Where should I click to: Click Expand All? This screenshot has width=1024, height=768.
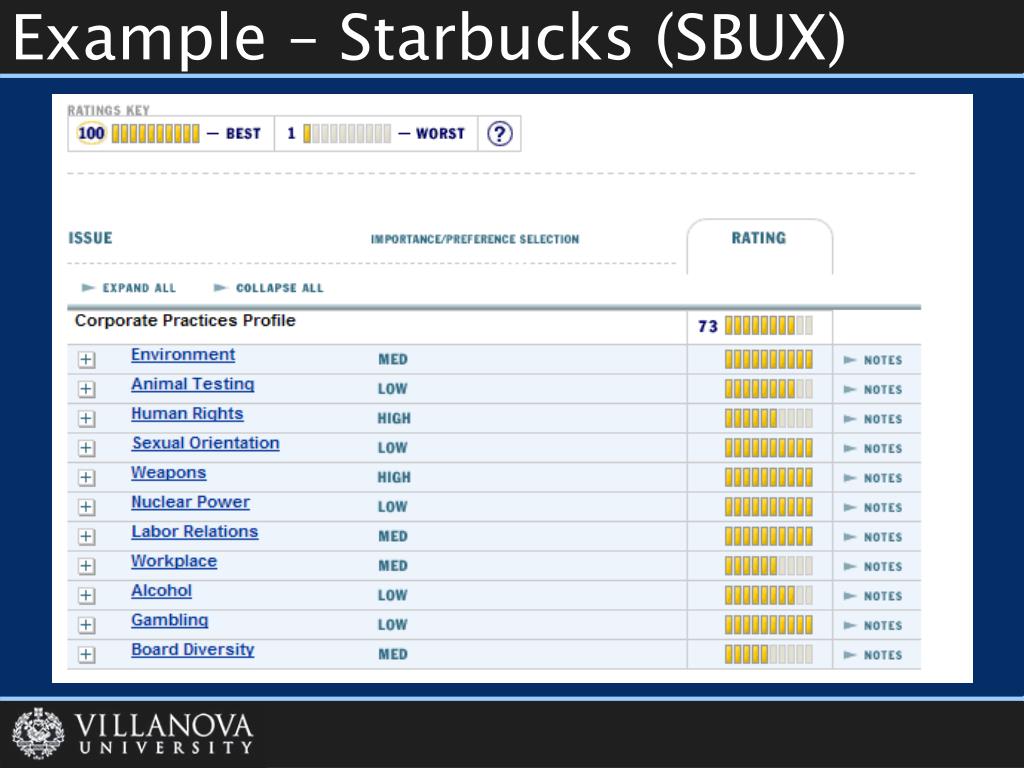(129, 288)
